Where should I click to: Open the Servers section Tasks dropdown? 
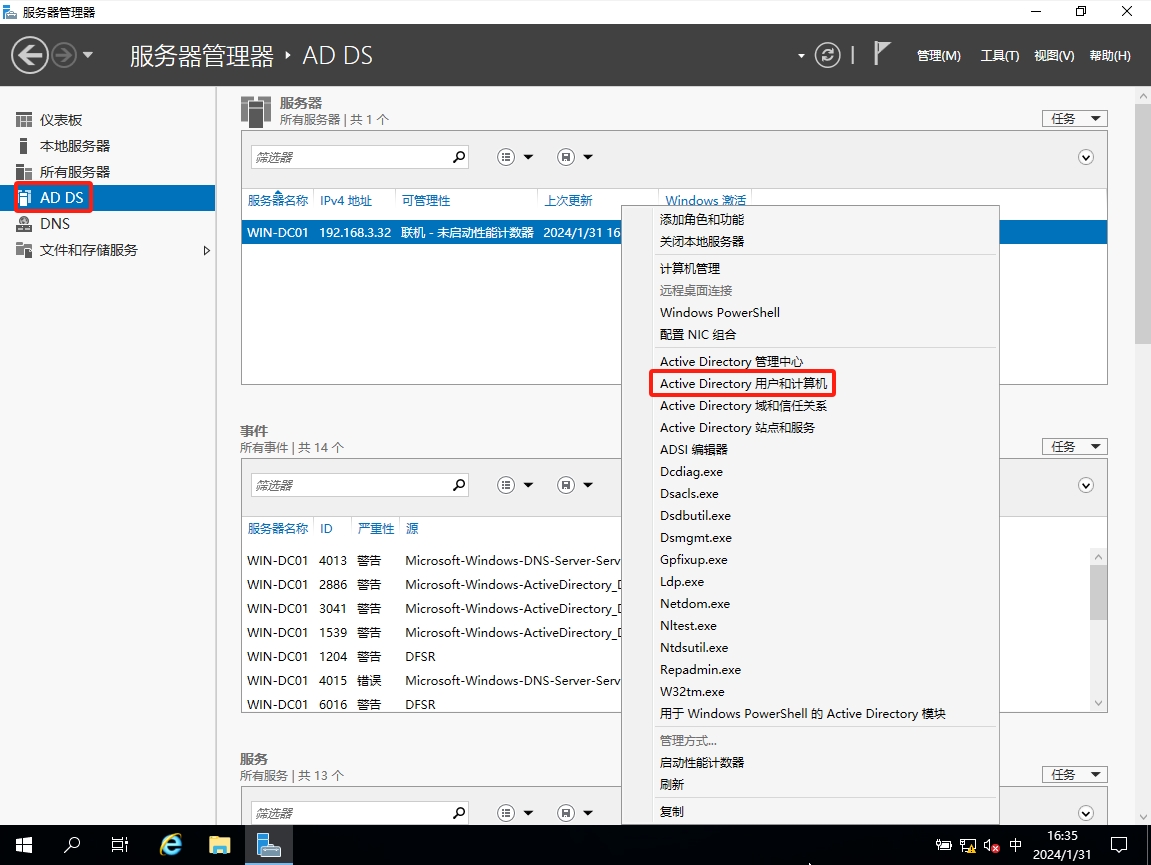(1074, 118)
